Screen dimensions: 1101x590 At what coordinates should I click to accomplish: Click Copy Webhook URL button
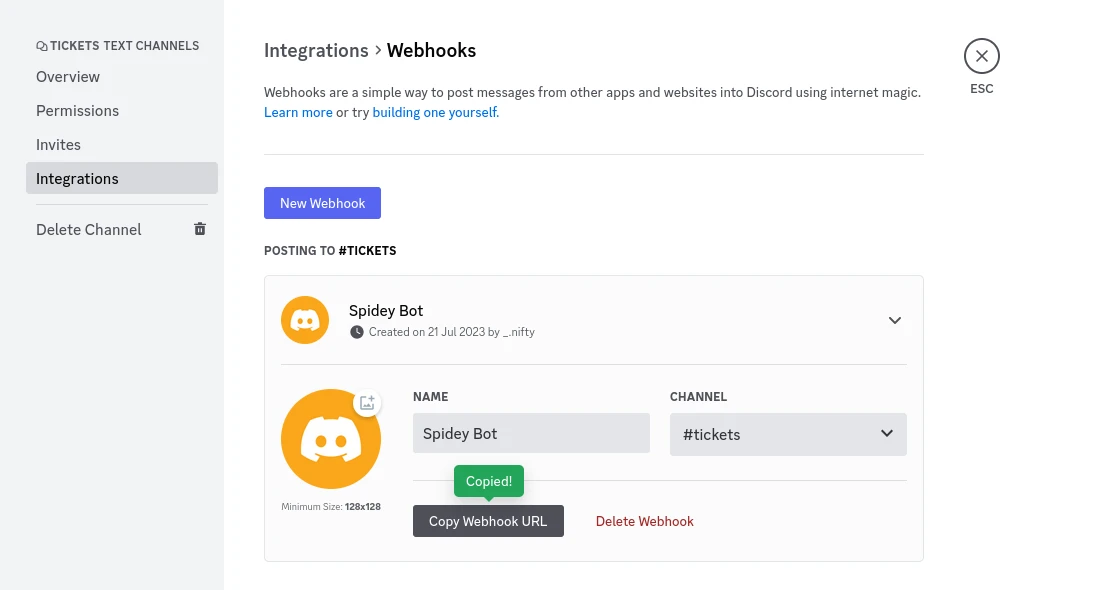(x=488, y=521)
